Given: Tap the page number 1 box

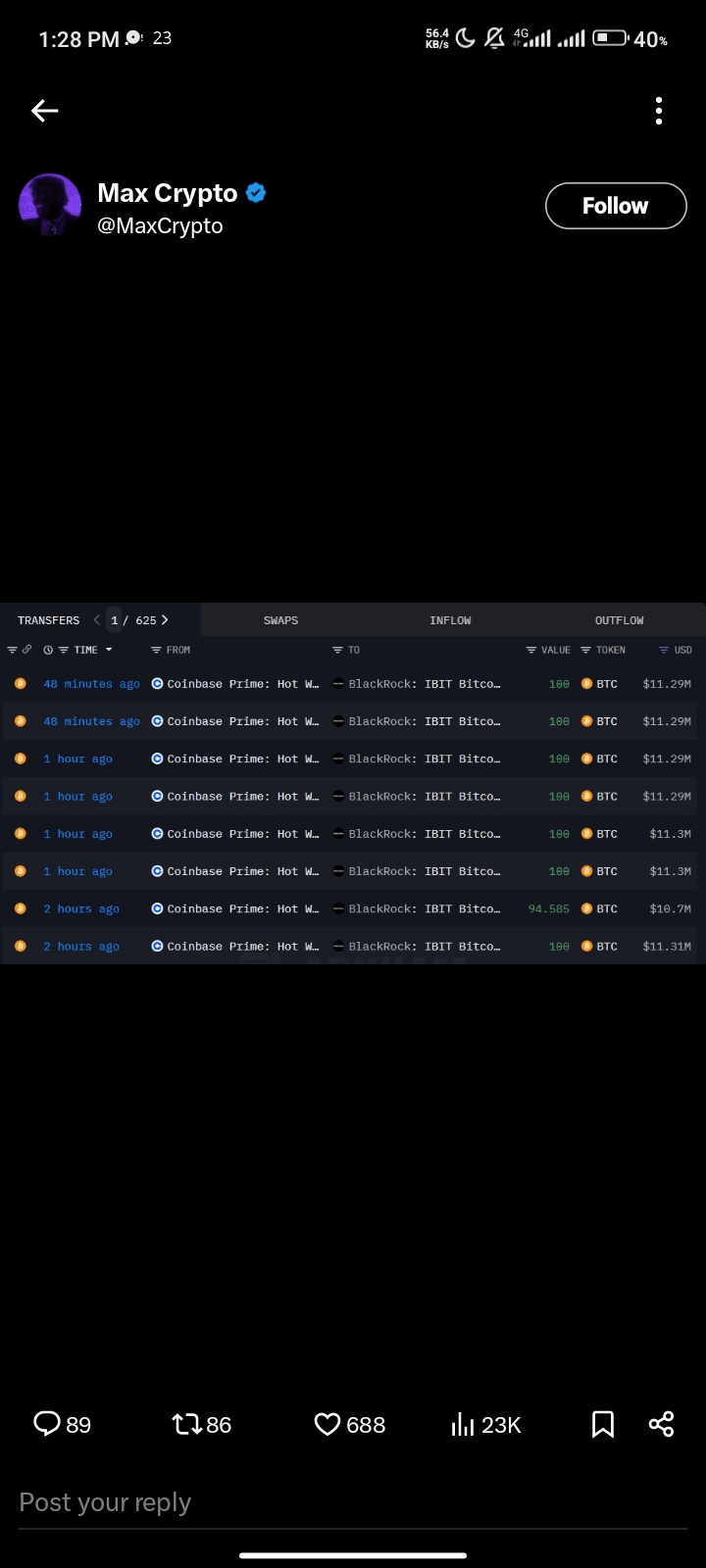Looking at the screenshot, I should point(115,620).
